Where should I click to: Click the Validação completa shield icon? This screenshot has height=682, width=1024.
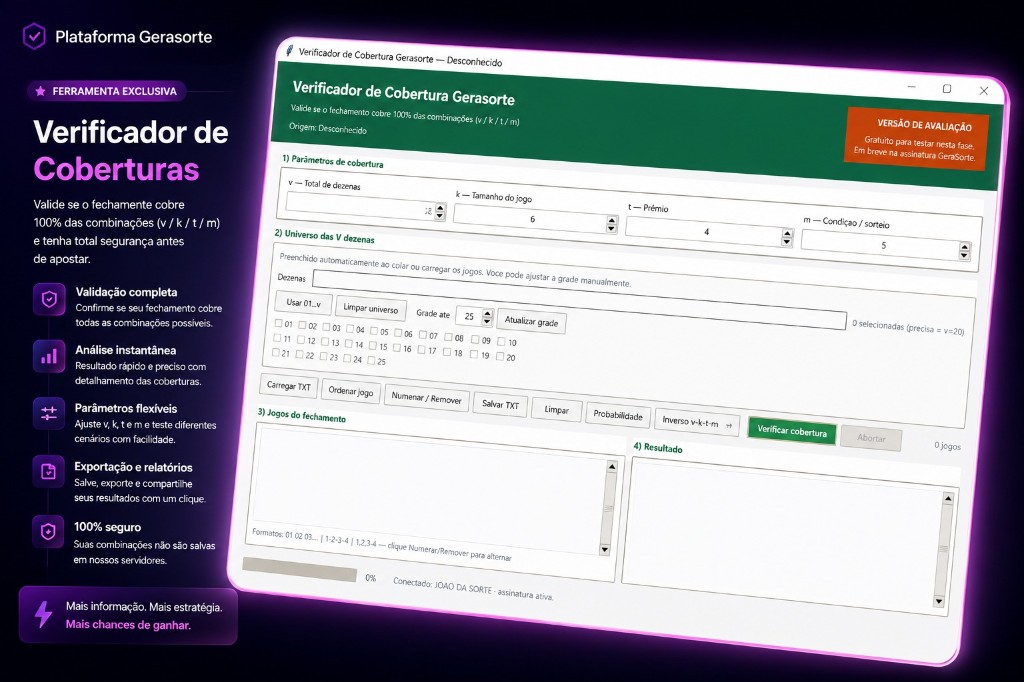49,299
